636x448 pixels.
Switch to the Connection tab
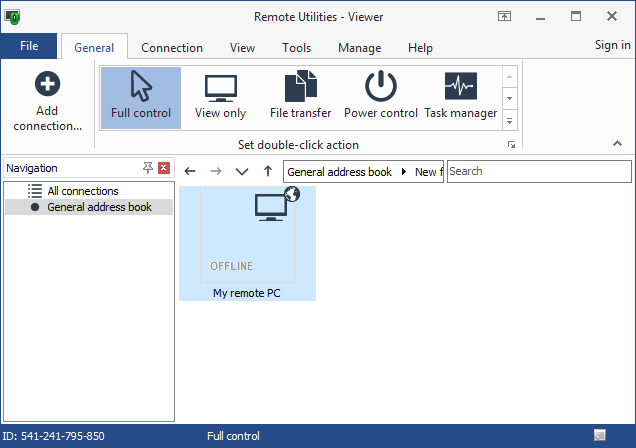click(x=172, y=47)
